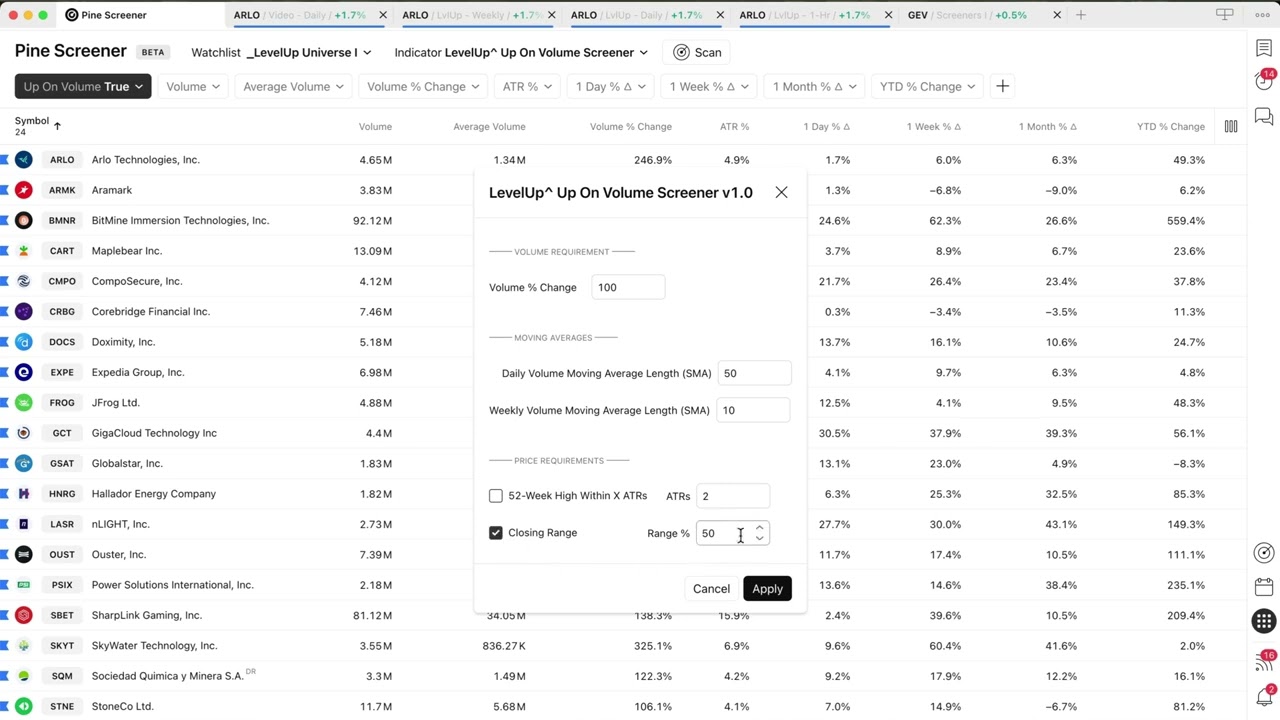
Task: Open the chat bubbles icon in sidebar
Action: [1264, 116]
